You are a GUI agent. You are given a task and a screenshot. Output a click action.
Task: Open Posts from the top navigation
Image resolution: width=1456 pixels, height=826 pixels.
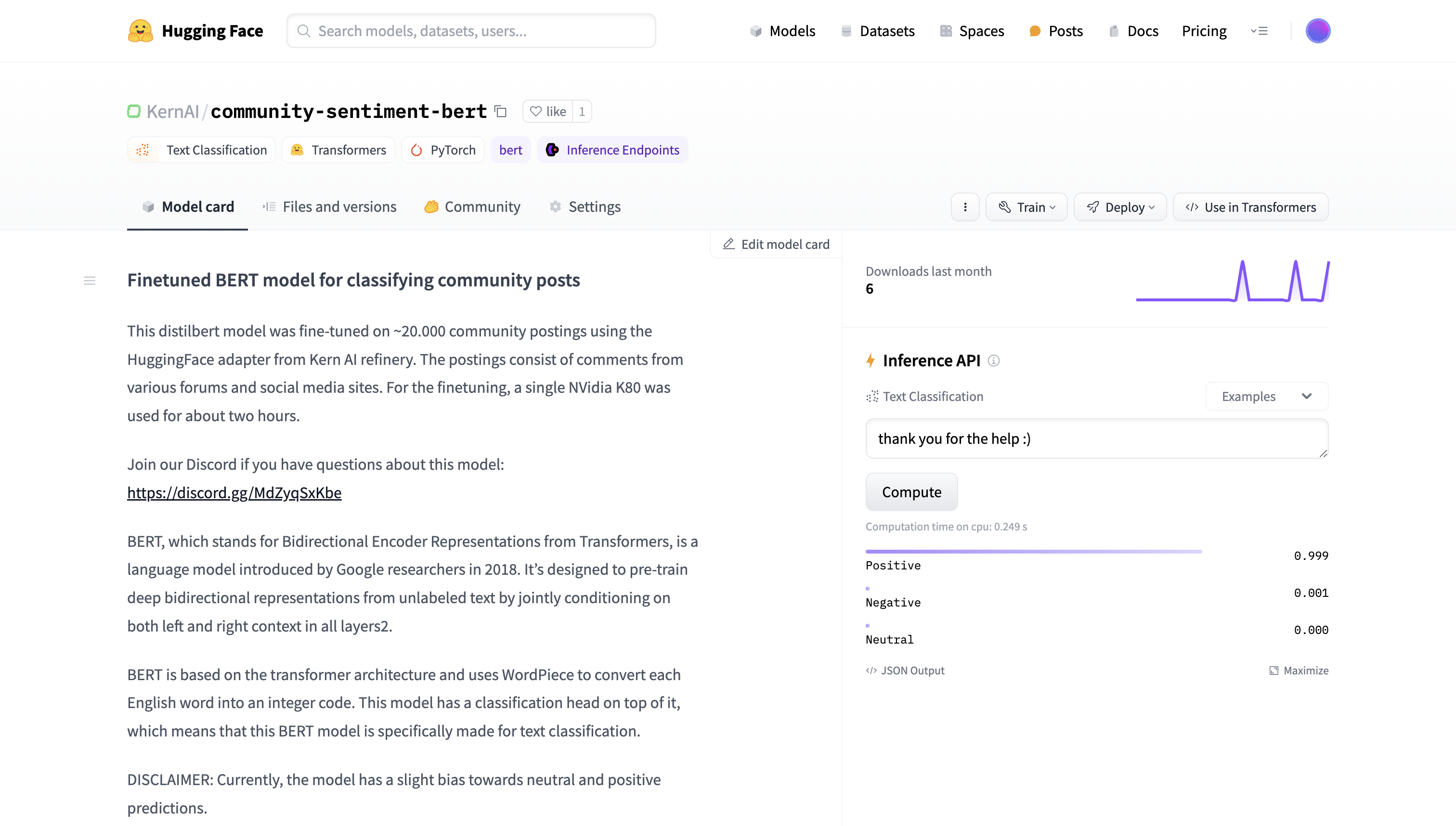coord(1056,31)
